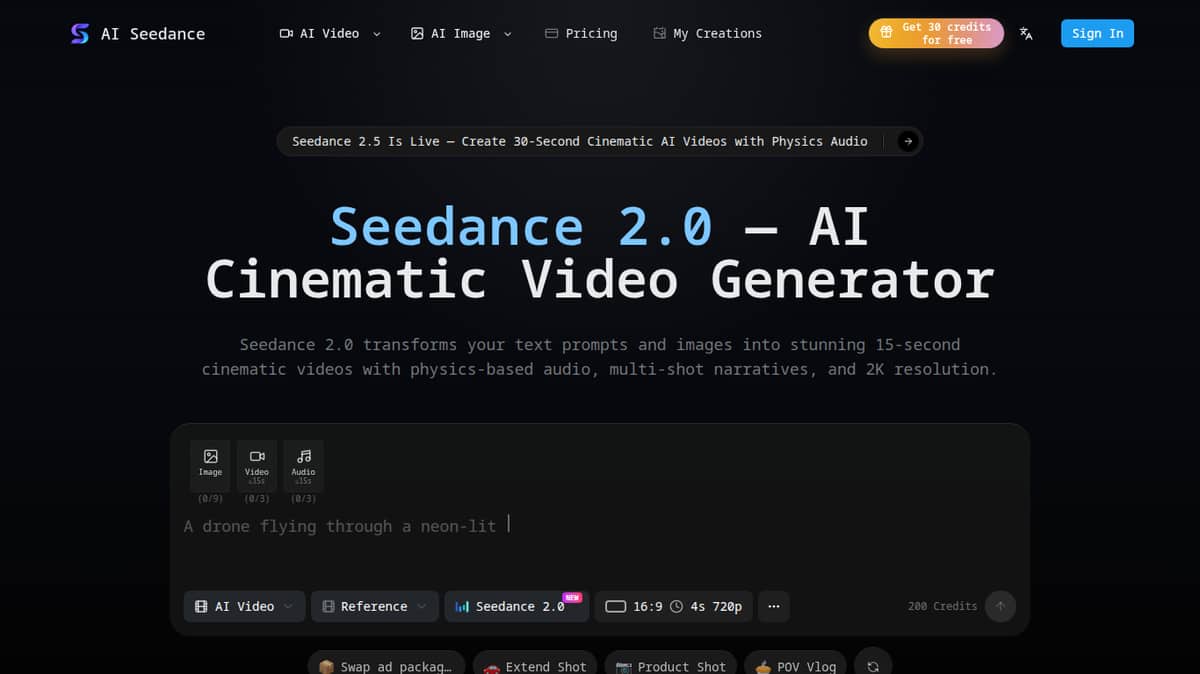Click the chevron next to AI Video in navbar
1200x674 pixels.
point(376,33)
